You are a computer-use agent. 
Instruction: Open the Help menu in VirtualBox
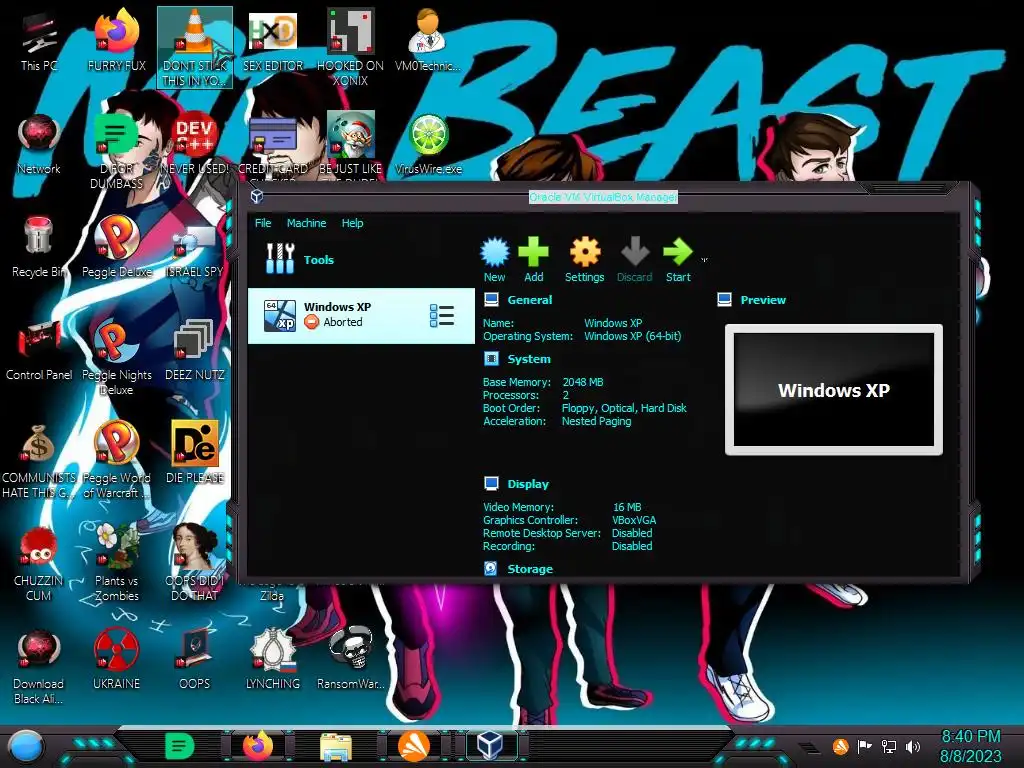click(x=352, y=223)
